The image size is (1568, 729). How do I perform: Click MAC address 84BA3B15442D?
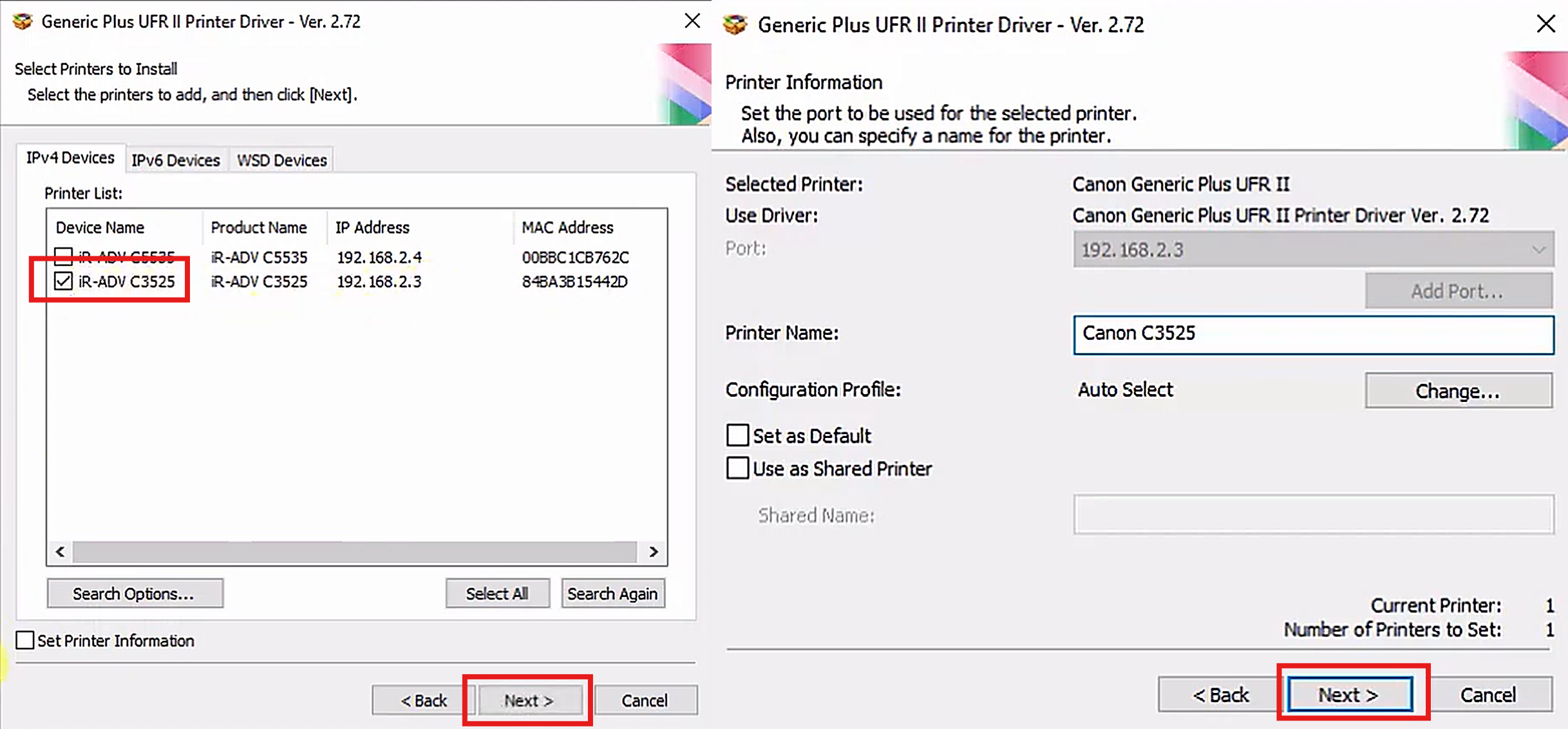574,282
